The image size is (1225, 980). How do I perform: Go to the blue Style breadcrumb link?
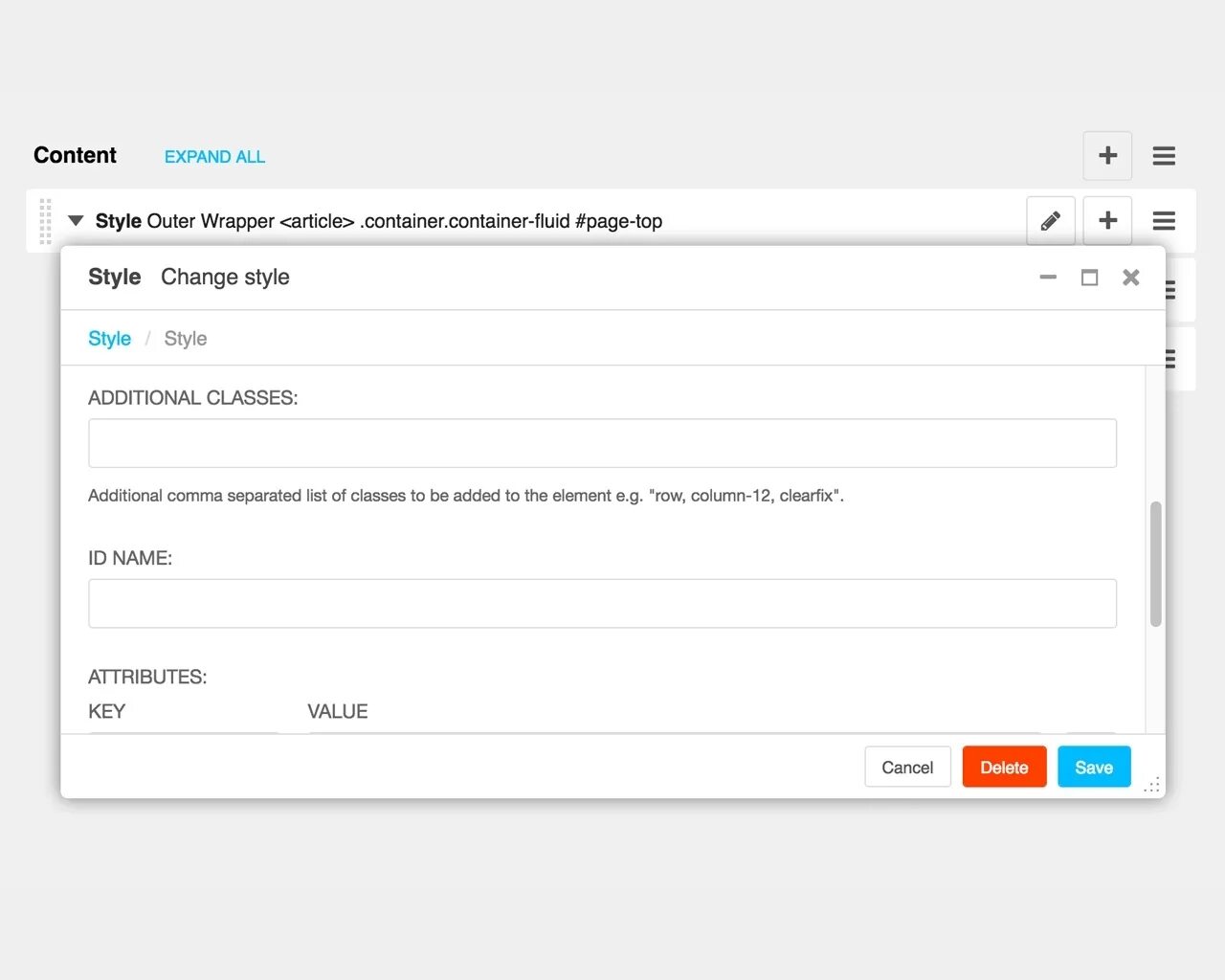pos(109,339)
